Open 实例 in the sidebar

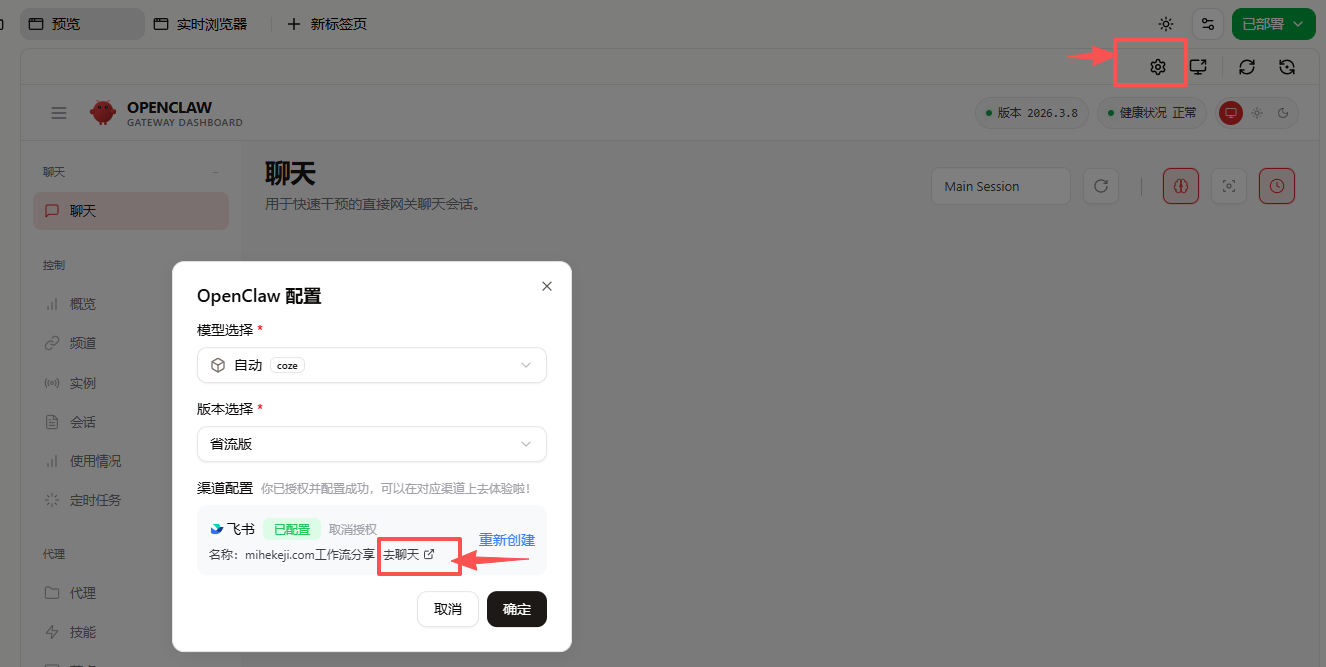coord(131,383)
